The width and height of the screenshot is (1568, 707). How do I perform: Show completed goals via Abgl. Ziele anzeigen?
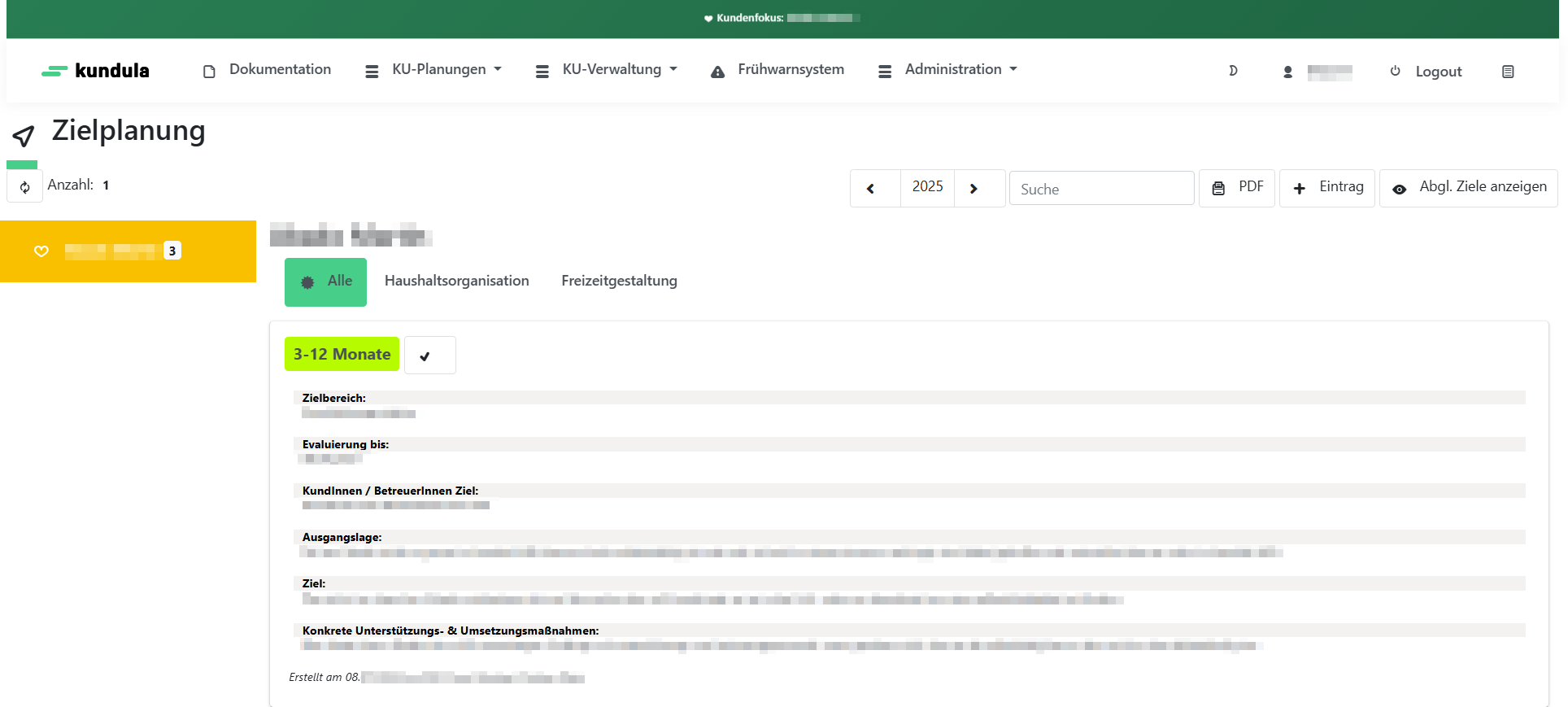tap(1469, 188)
